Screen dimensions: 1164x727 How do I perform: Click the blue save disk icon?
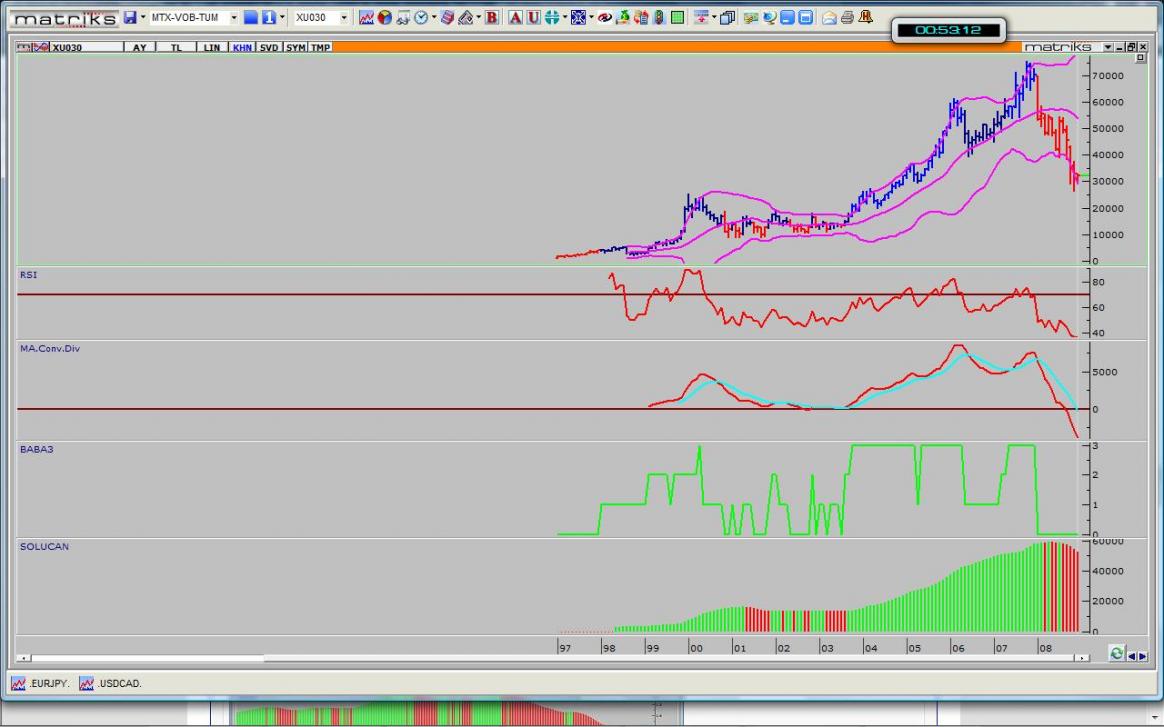coord(130,18)
